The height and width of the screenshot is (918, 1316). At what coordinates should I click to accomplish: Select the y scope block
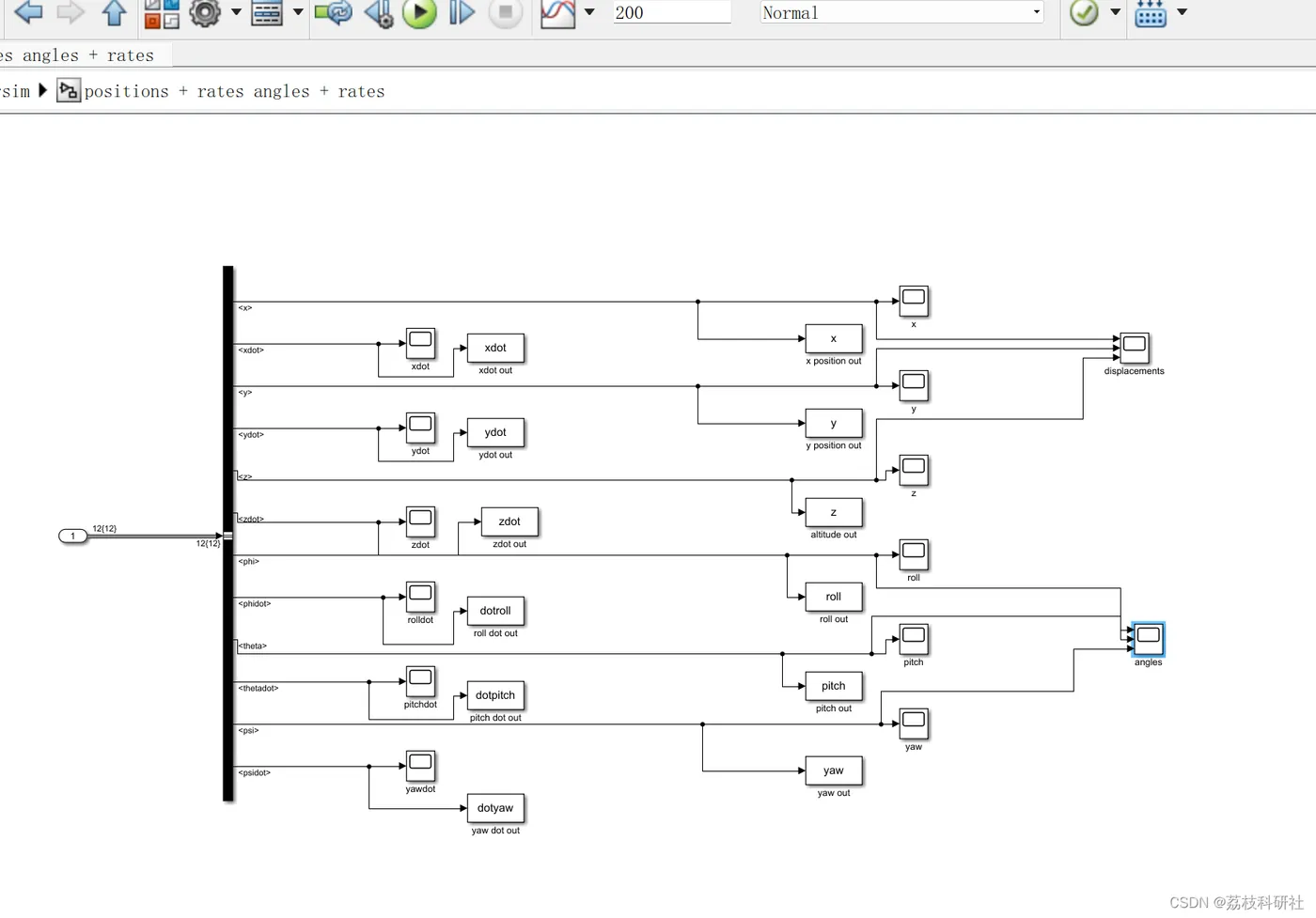(x=914, y=385)
